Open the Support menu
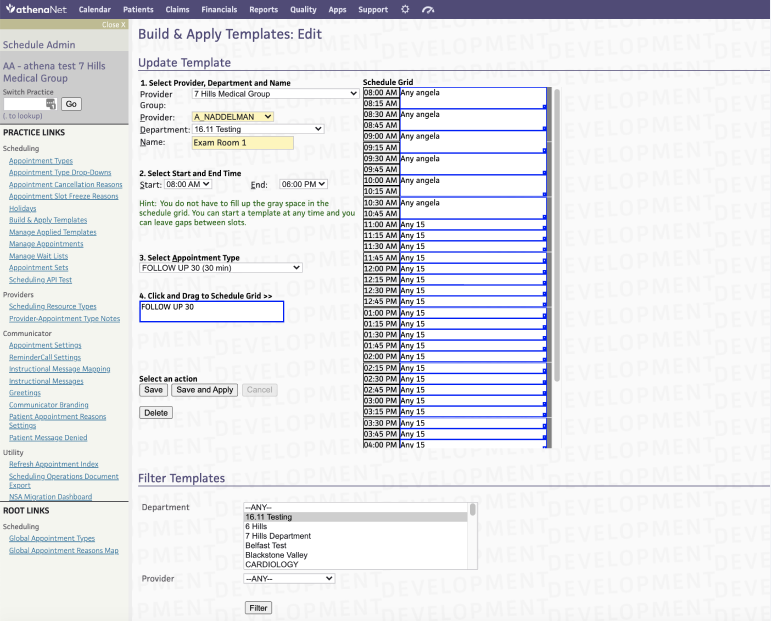 [x=373, y=9]
